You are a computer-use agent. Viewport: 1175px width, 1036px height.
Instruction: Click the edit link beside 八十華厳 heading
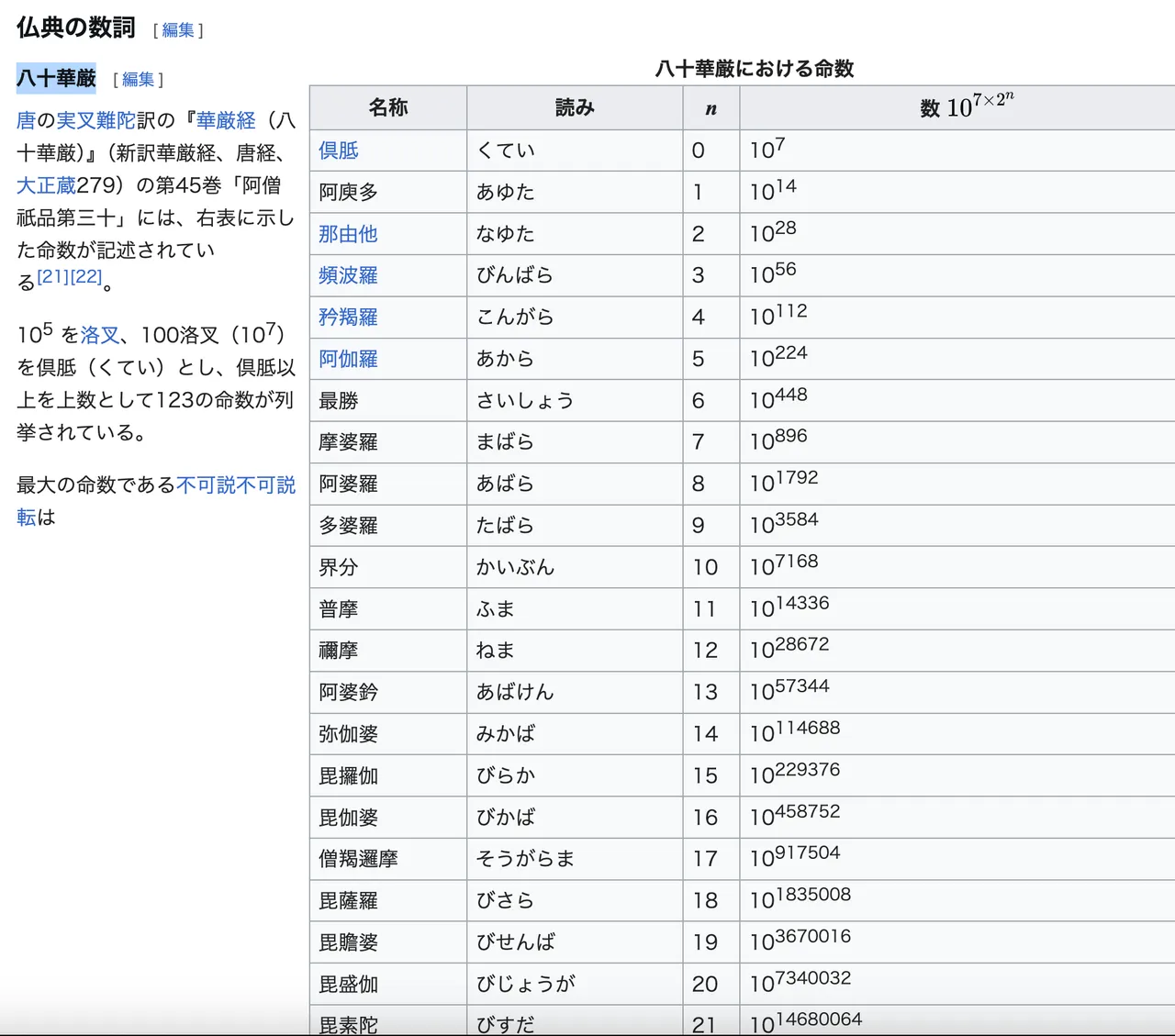coord(139,80)
